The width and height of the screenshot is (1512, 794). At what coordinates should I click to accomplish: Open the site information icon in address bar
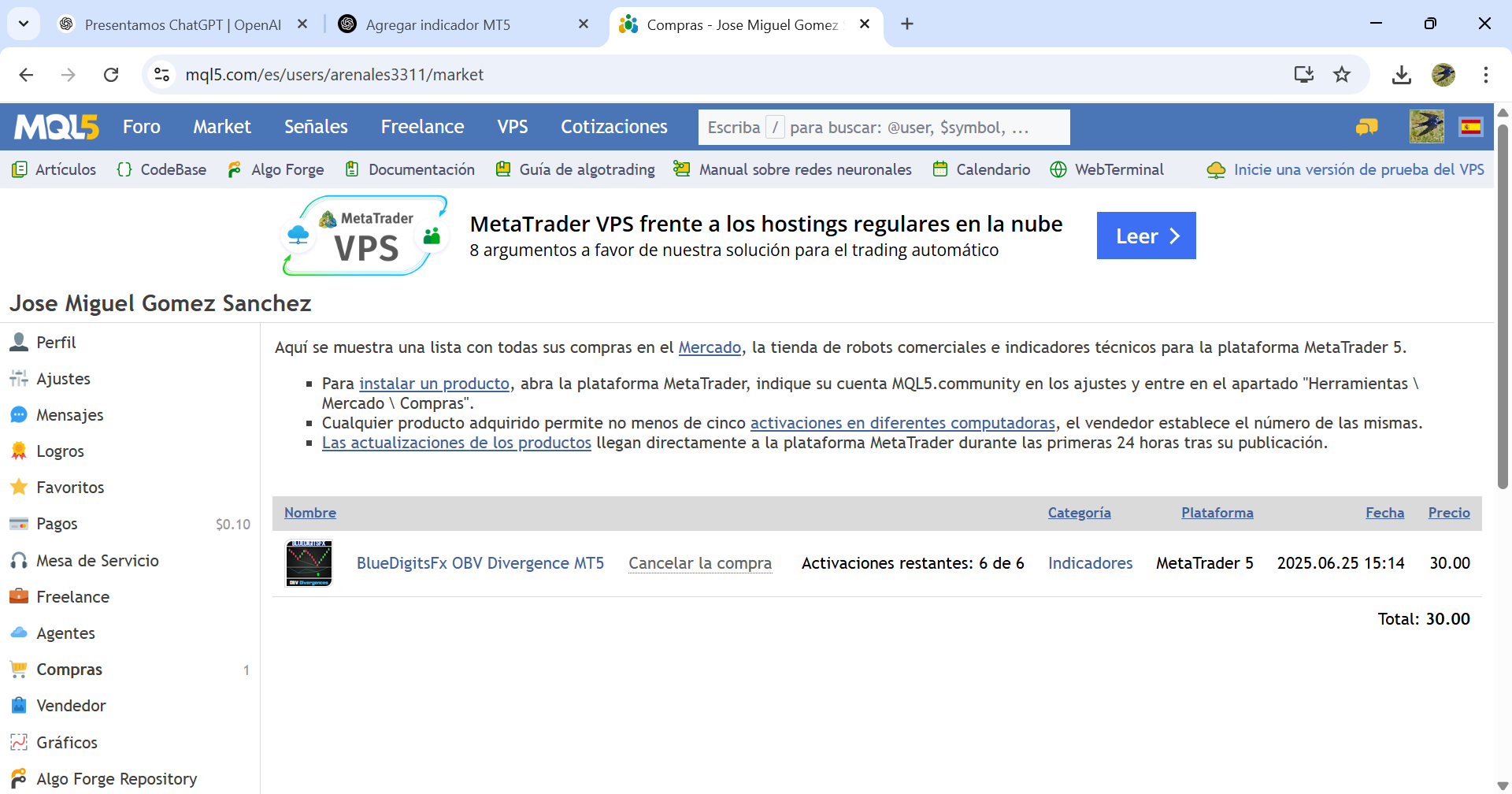161,74
